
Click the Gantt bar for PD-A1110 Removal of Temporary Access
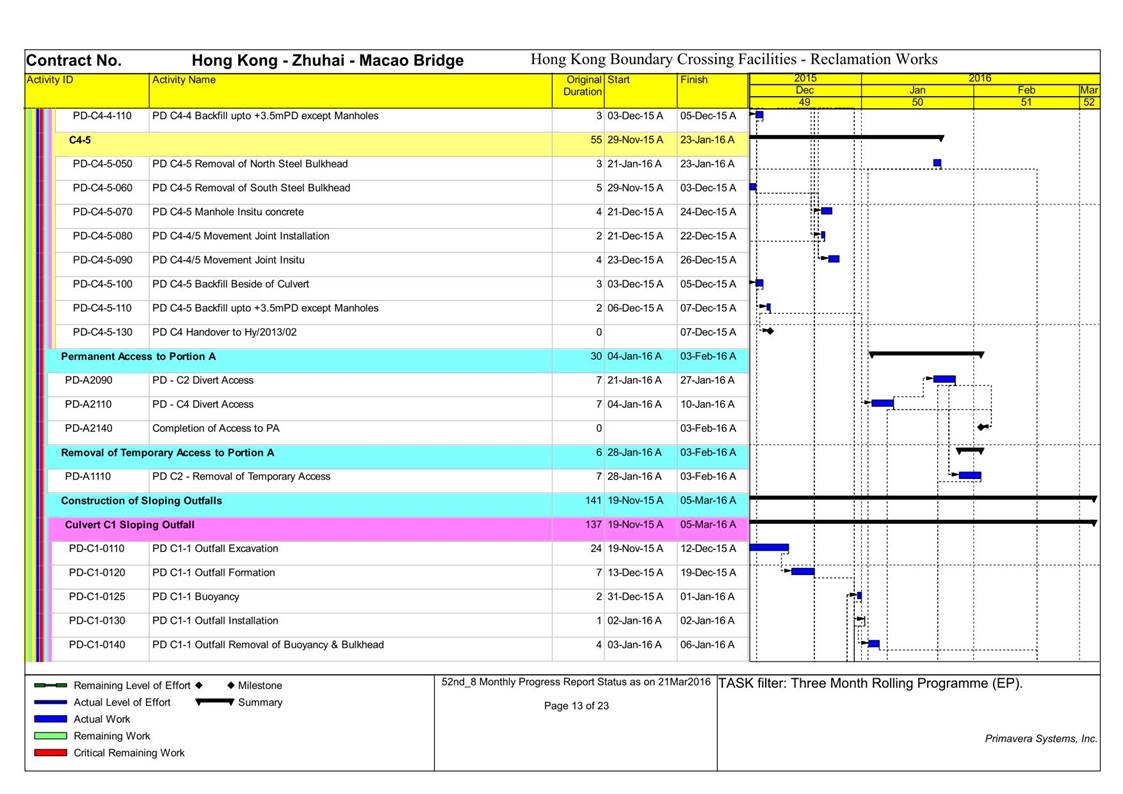(x=970, y=475)
